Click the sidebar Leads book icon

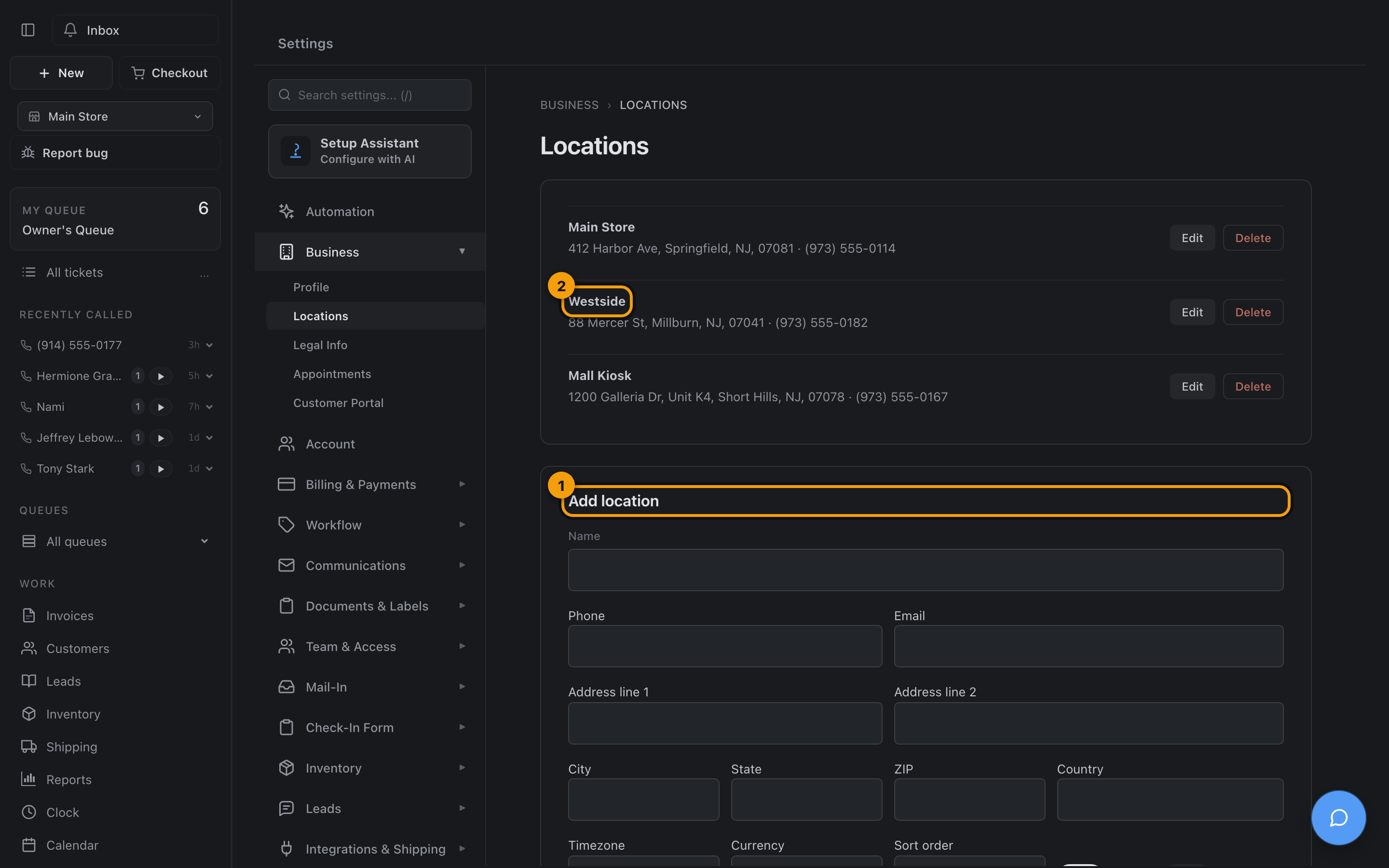tap(29, 681)
